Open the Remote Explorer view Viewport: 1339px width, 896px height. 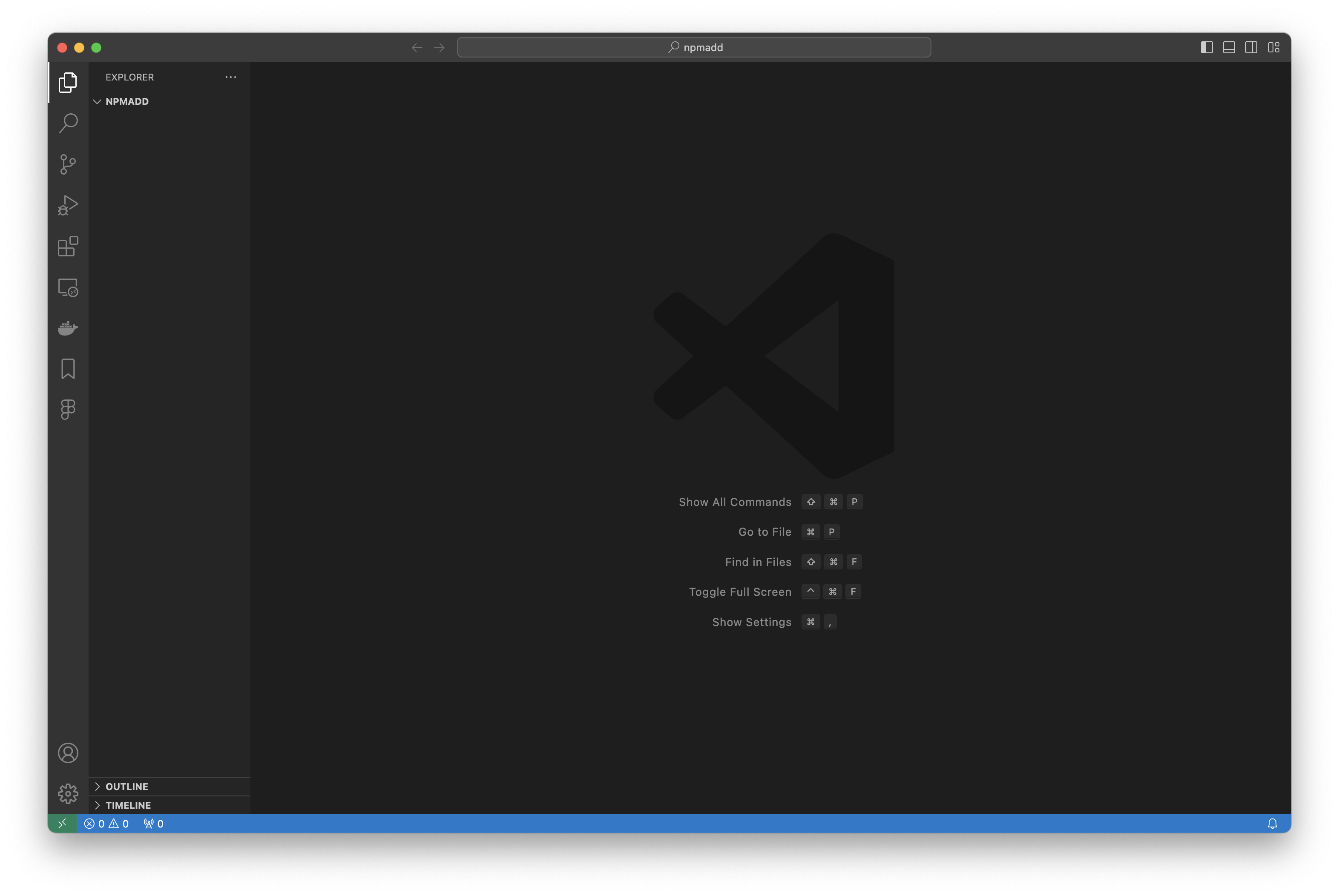pyautogui.click(x=68, y=287)
